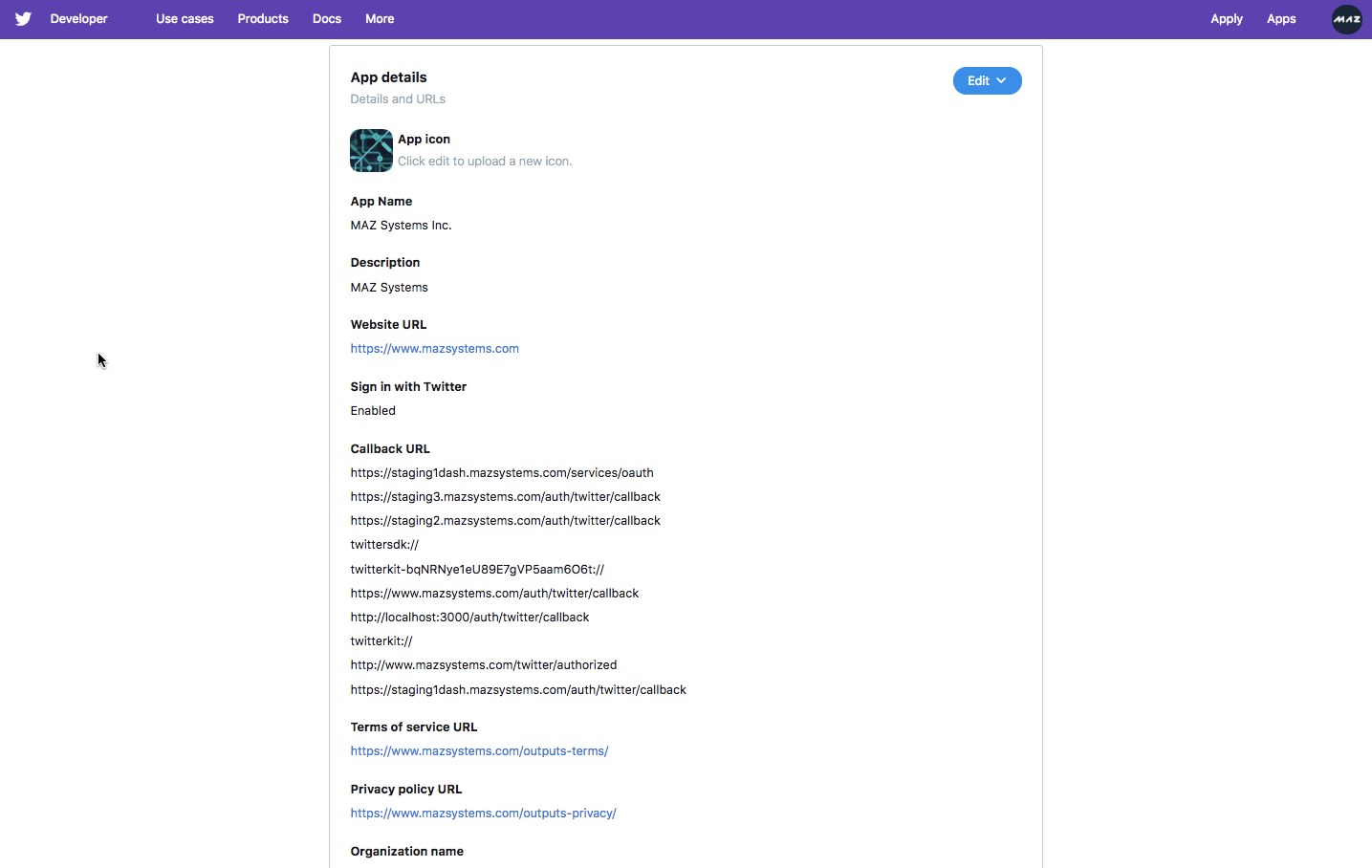This screenshot has width=1372, height=868.
Task: Click the 'Description' field label
Action: pos(385,263)
